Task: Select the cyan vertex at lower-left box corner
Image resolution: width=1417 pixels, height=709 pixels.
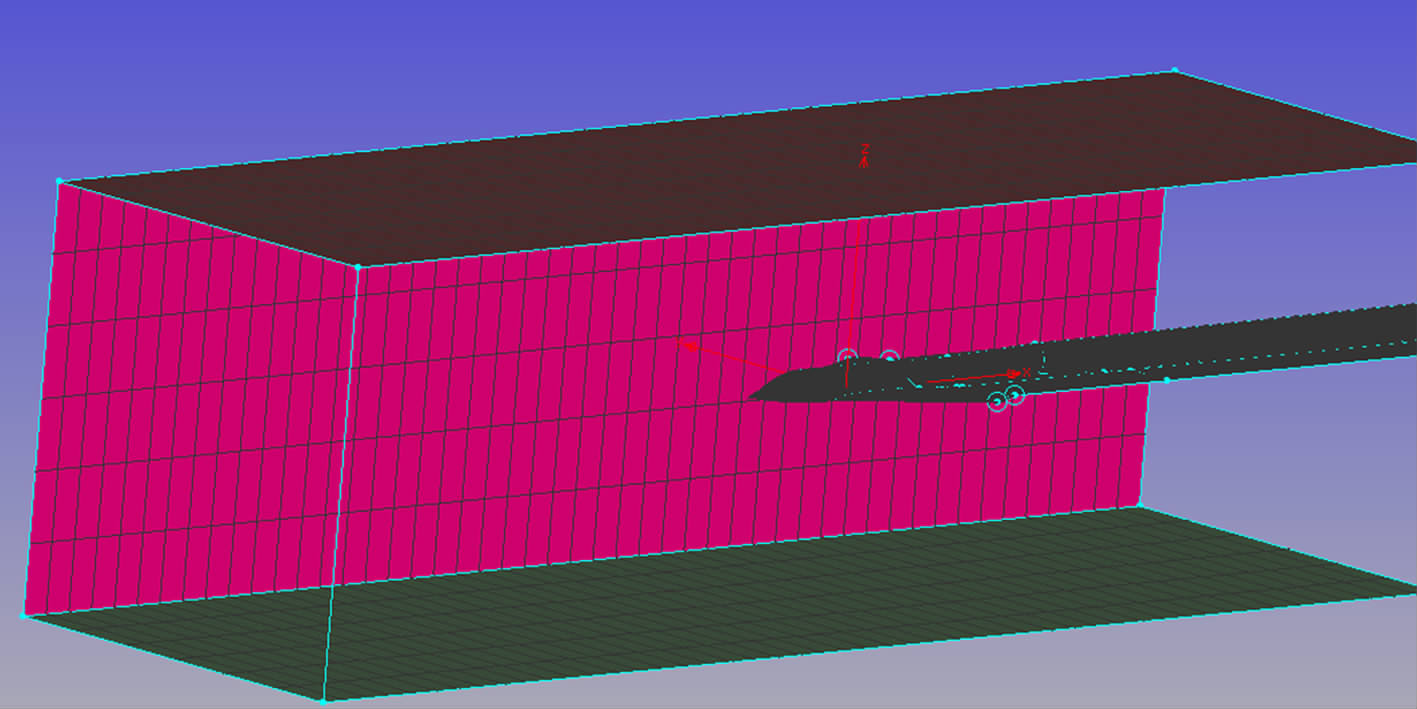Action: (24, 616)
